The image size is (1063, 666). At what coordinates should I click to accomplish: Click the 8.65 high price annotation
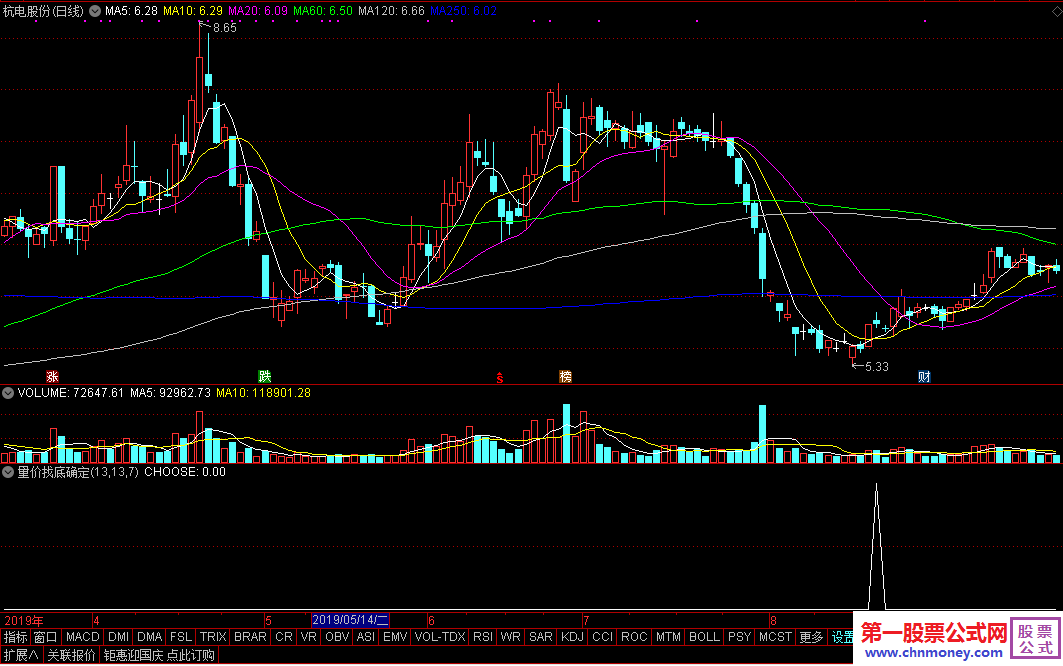pyautogui.click(x=224, y=28)
